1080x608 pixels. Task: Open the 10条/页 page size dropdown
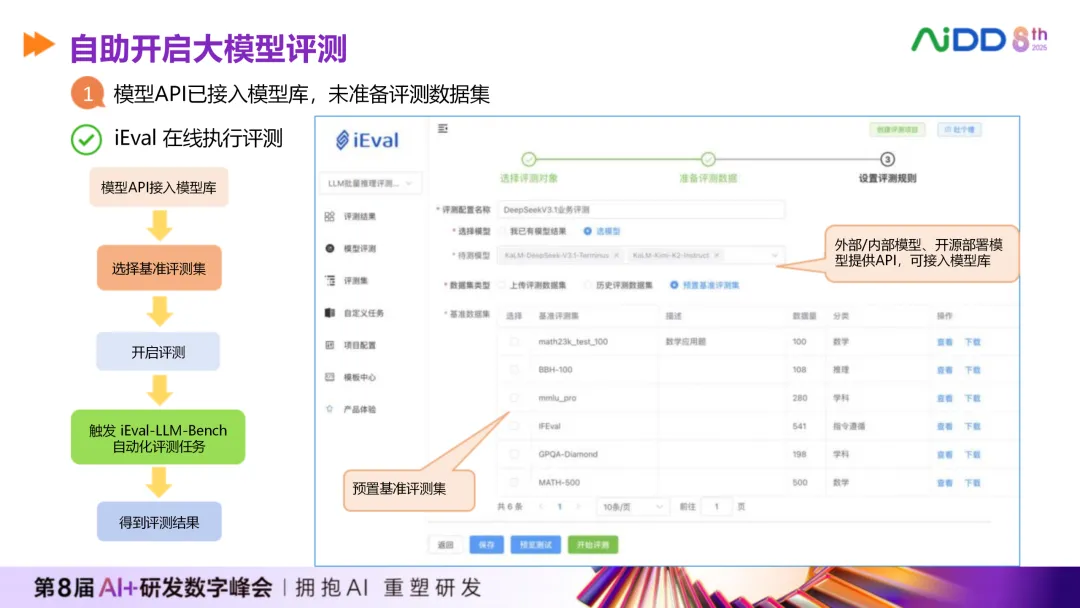pos(632,507)
